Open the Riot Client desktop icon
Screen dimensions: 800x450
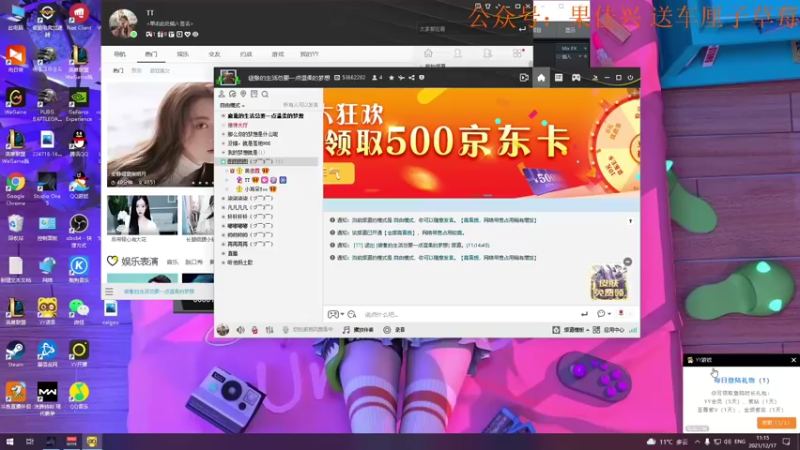(x=79, y=18)
